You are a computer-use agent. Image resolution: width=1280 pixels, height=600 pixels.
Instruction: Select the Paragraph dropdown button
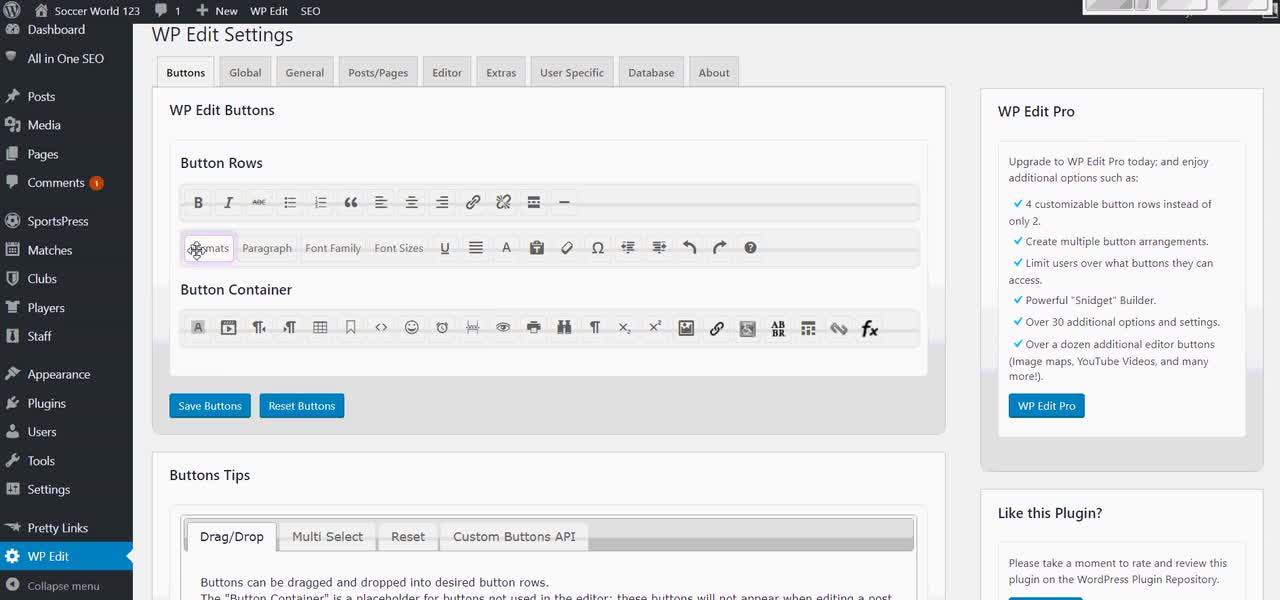pyautogui.click(x=267, y=248)
